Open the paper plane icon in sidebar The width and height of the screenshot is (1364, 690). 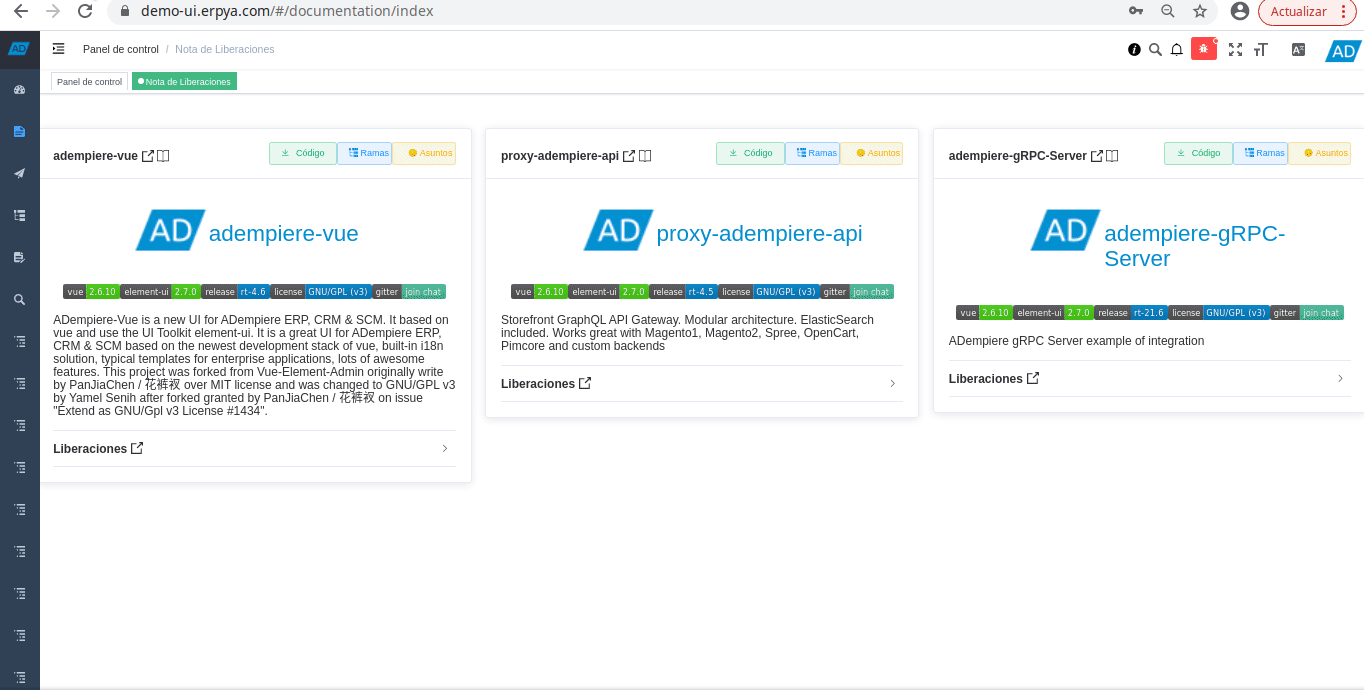(x=19, y=173)
